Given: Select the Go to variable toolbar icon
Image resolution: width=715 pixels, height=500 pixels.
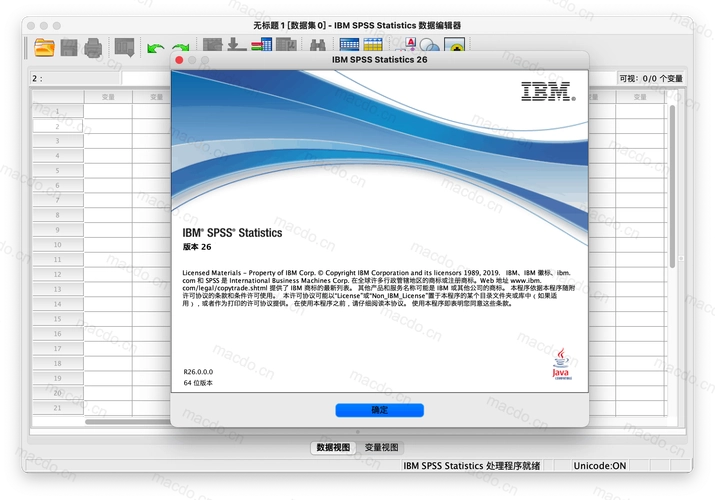Looking at the screenshot, I should pyautogui.click(x=237, y=45).
